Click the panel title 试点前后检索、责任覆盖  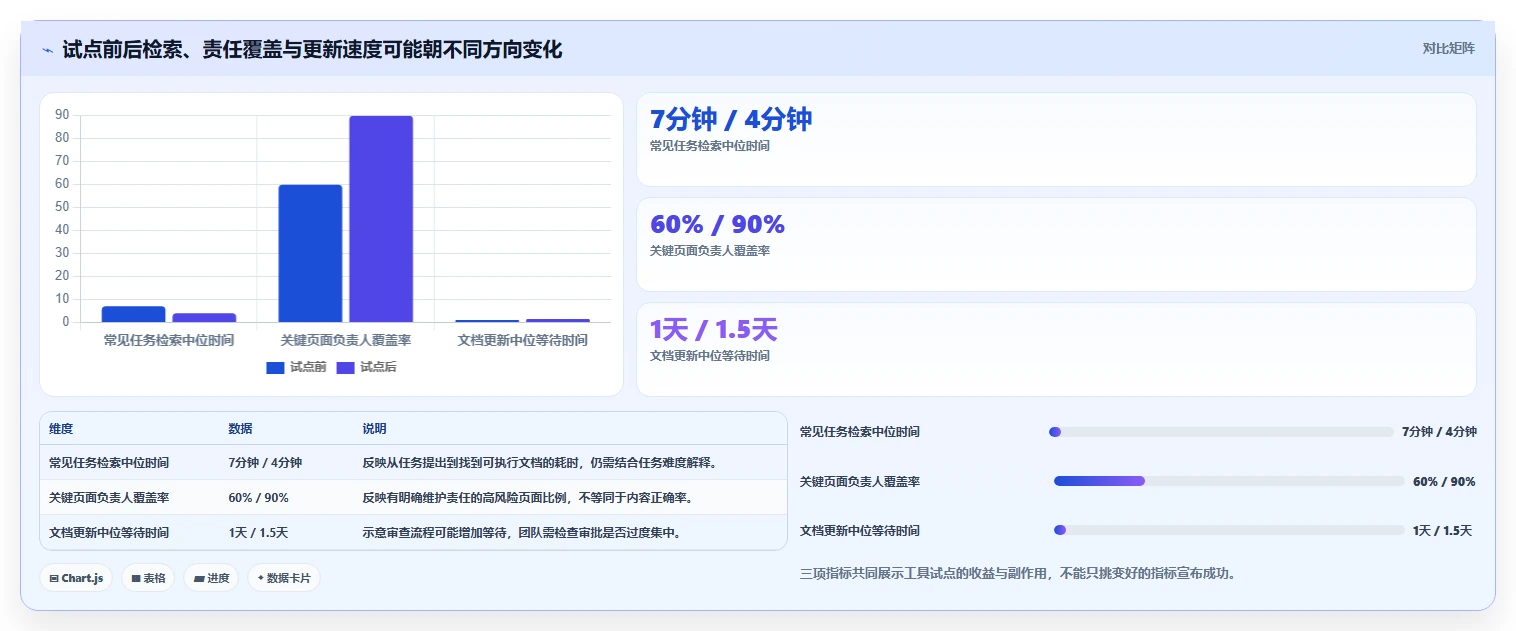click(312, 49)
